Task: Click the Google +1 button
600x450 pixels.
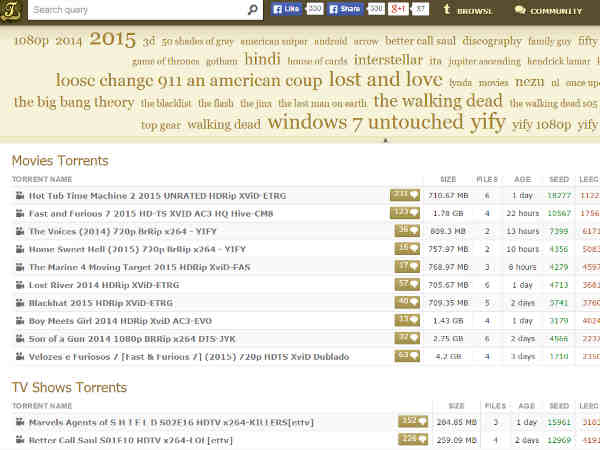Action: click(x=402, y=10)
